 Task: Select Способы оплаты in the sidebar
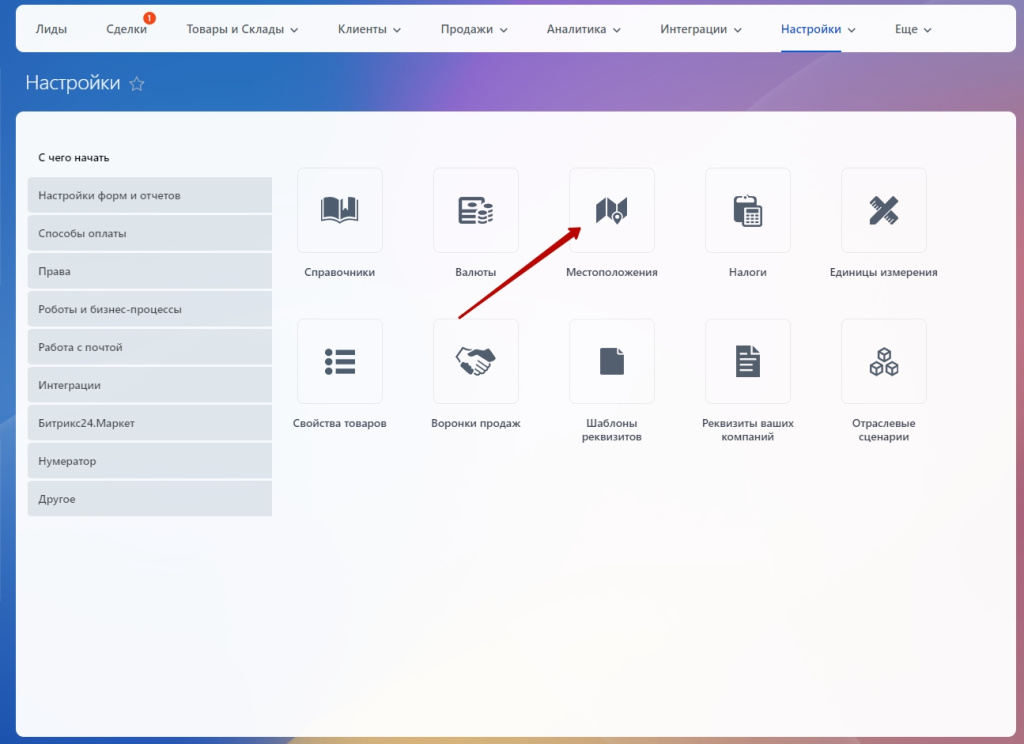click(x=150, y=233)
